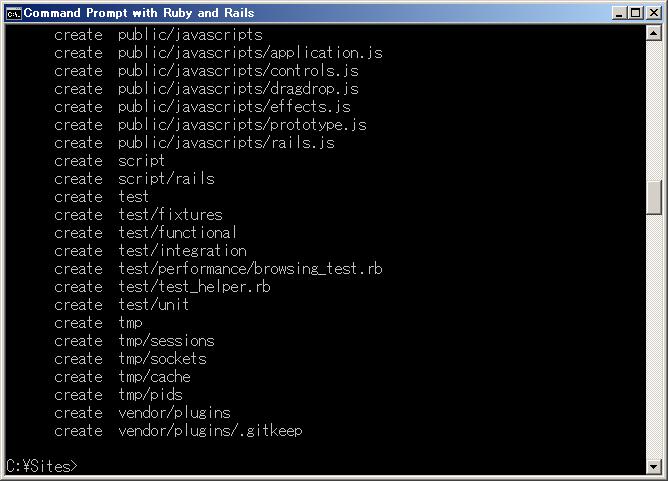Click the C:¥Sites> prompt line

(x=42, y=466)
